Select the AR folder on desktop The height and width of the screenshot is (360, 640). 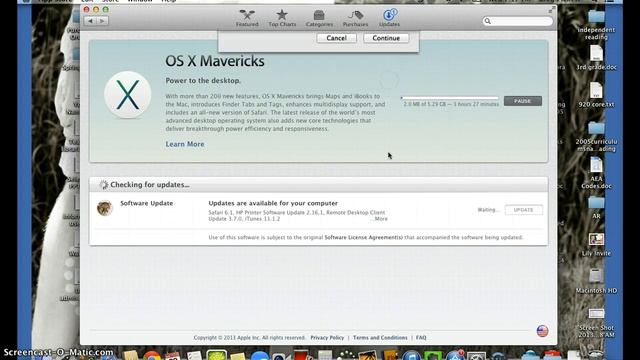click(596, 207)
